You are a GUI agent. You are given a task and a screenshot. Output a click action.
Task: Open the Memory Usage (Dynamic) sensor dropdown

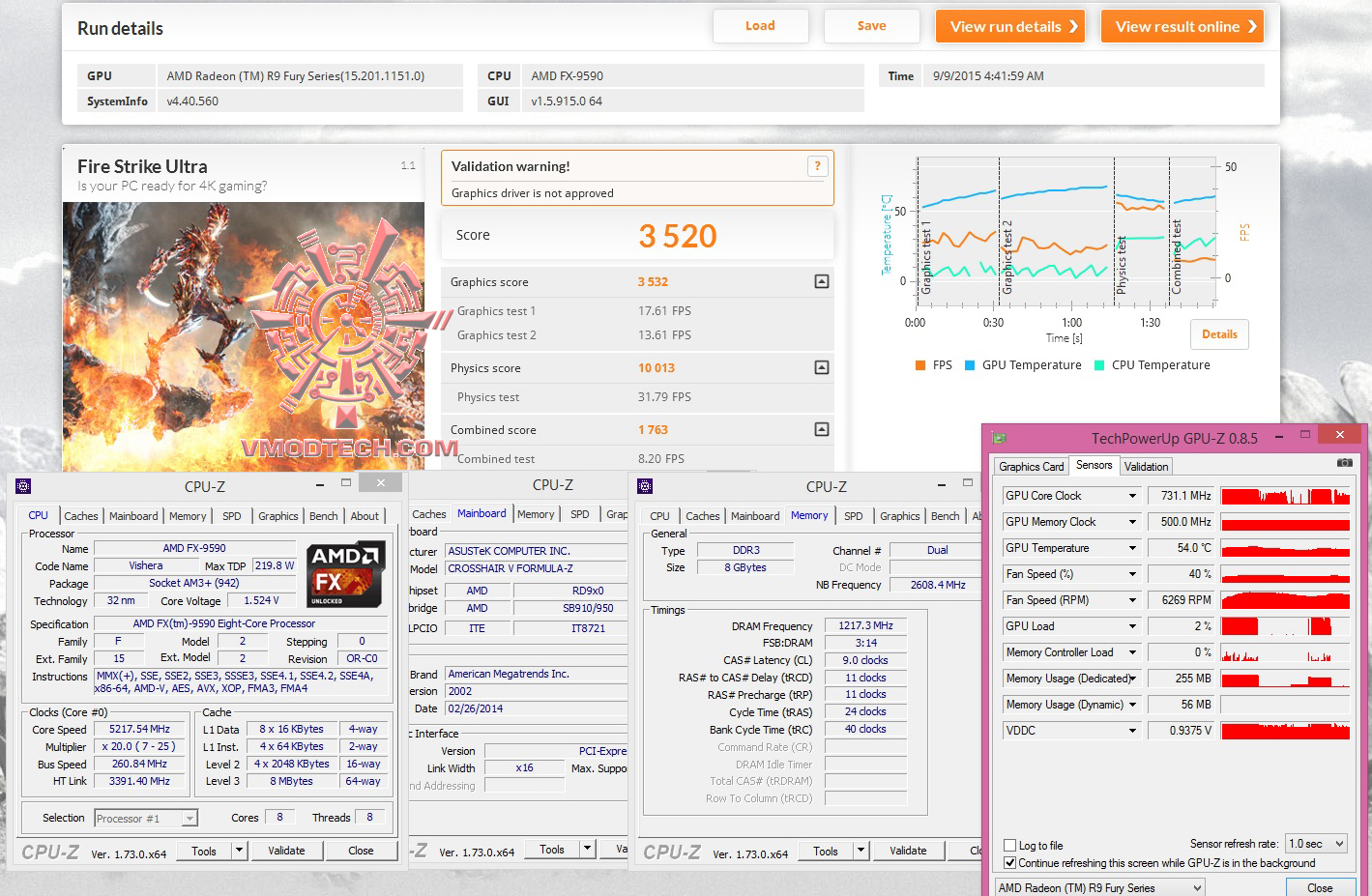pyautogui.click(x=1133, y=705)
